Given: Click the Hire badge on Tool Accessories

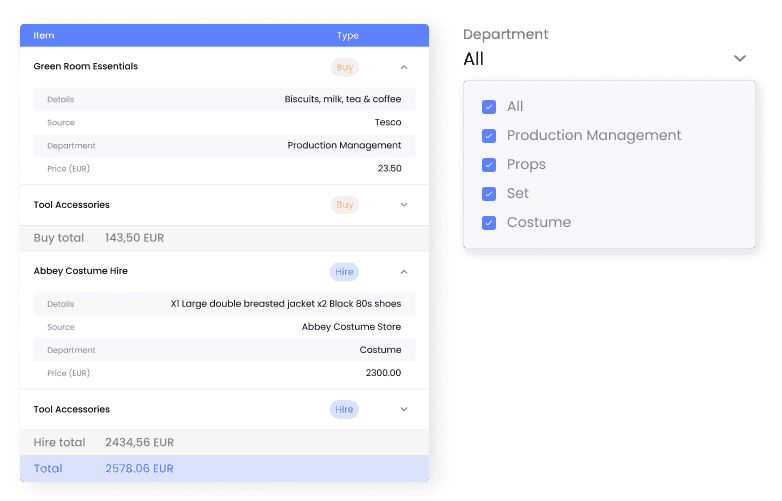Looking at the screenshot, I should click(x=344, y=409).
